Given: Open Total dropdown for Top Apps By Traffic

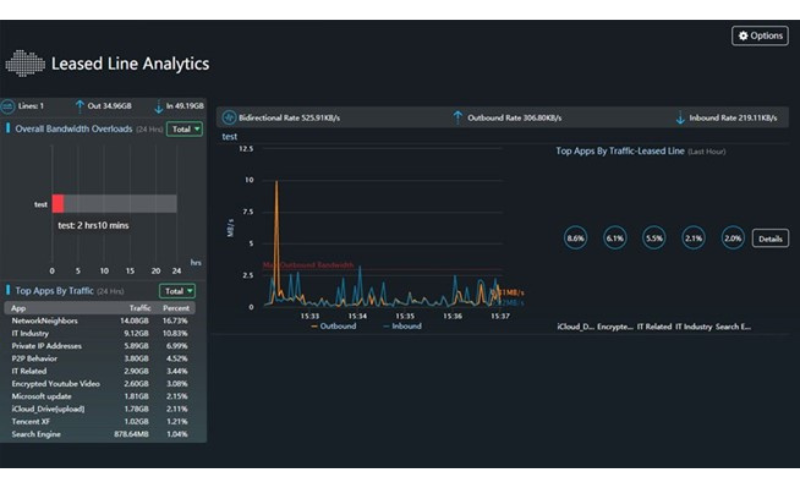Looking at the screenshot, I should coord(177,291).
